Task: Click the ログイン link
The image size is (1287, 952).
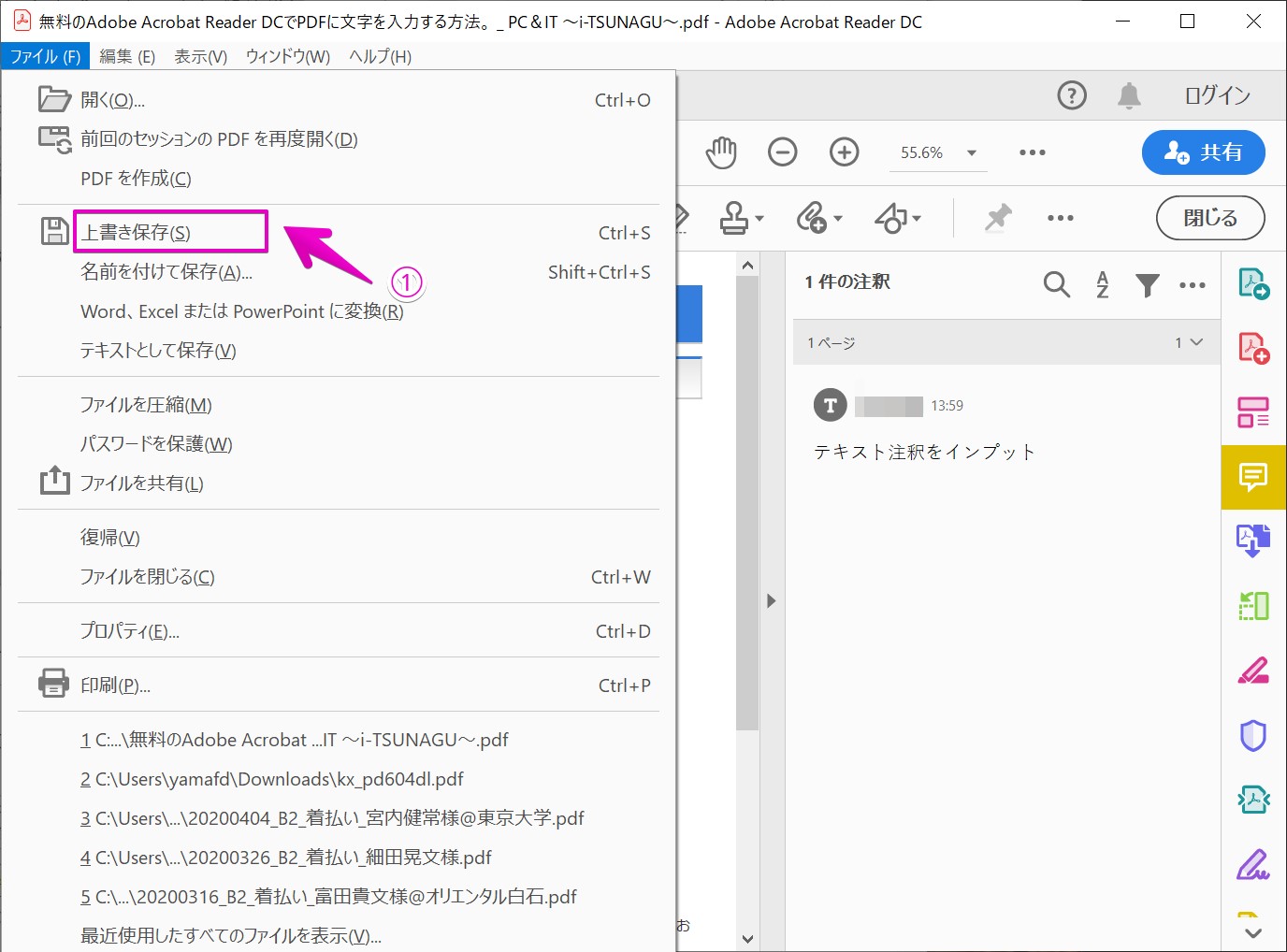Action: pyautogui.click(x=1217, y=95)
